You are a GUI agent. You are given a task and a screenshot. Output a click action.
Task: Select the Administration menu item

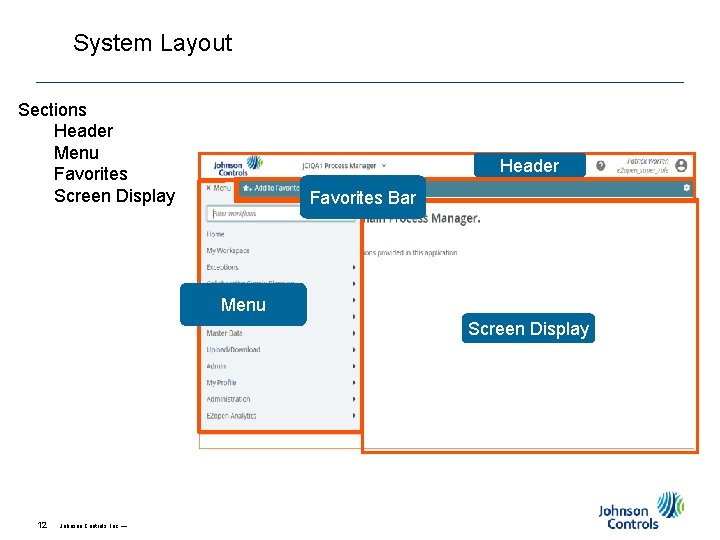click(x=228, y=399)
